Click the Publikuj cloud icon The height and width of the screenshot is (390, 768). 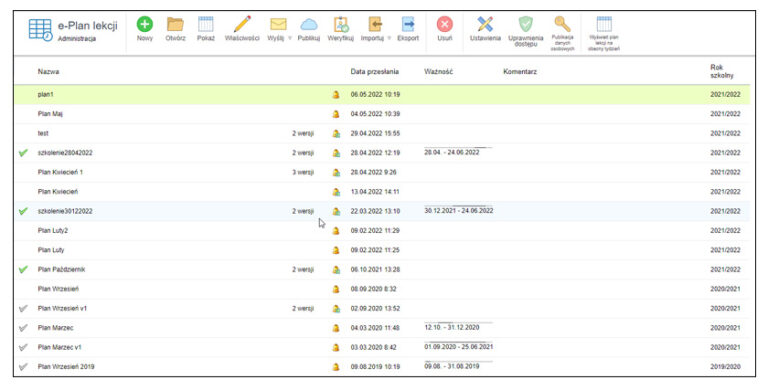[309, 24]
